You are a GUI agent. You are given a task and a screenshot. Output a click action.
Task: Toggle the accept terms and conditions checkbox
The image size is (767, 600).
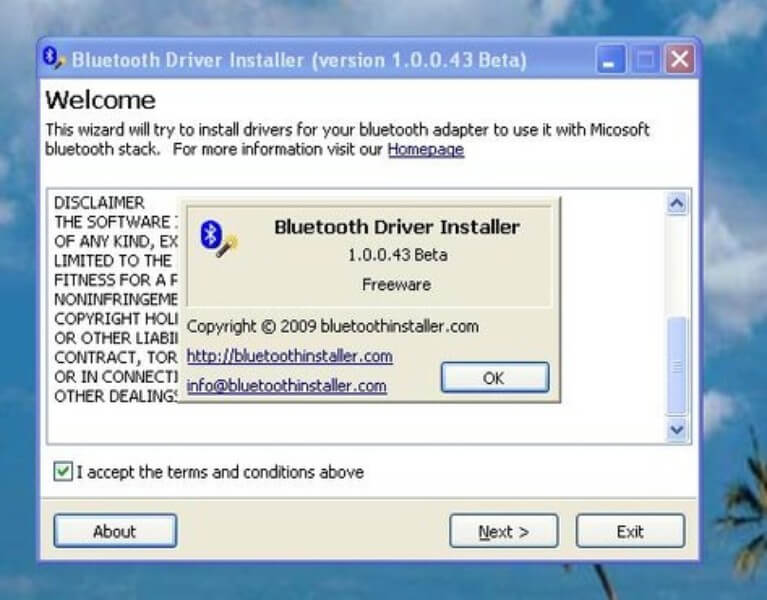pos(63,471)
